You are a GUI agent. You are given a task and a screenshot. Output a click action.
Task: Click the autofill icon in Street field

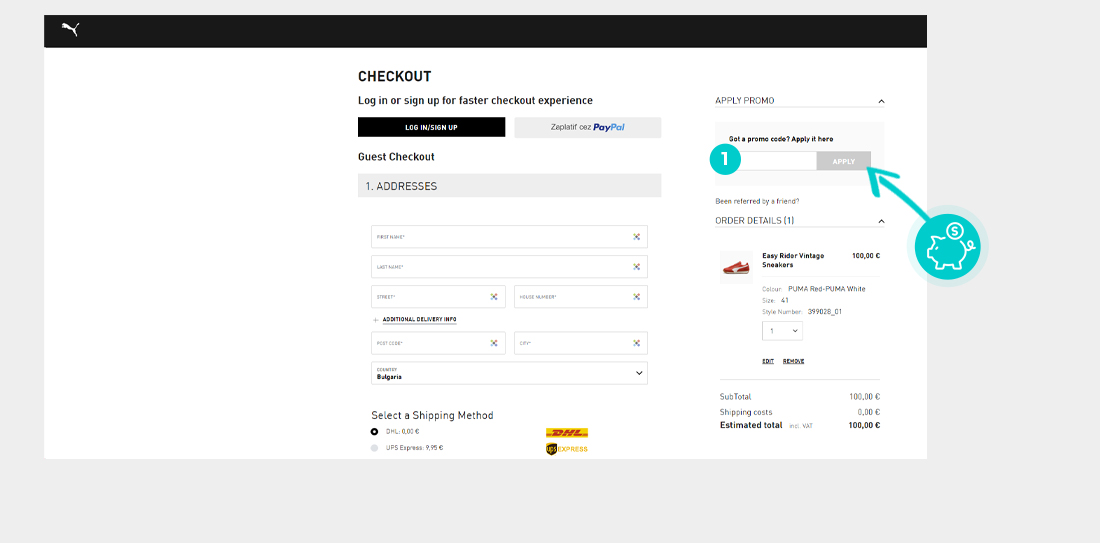pos(494,297)
